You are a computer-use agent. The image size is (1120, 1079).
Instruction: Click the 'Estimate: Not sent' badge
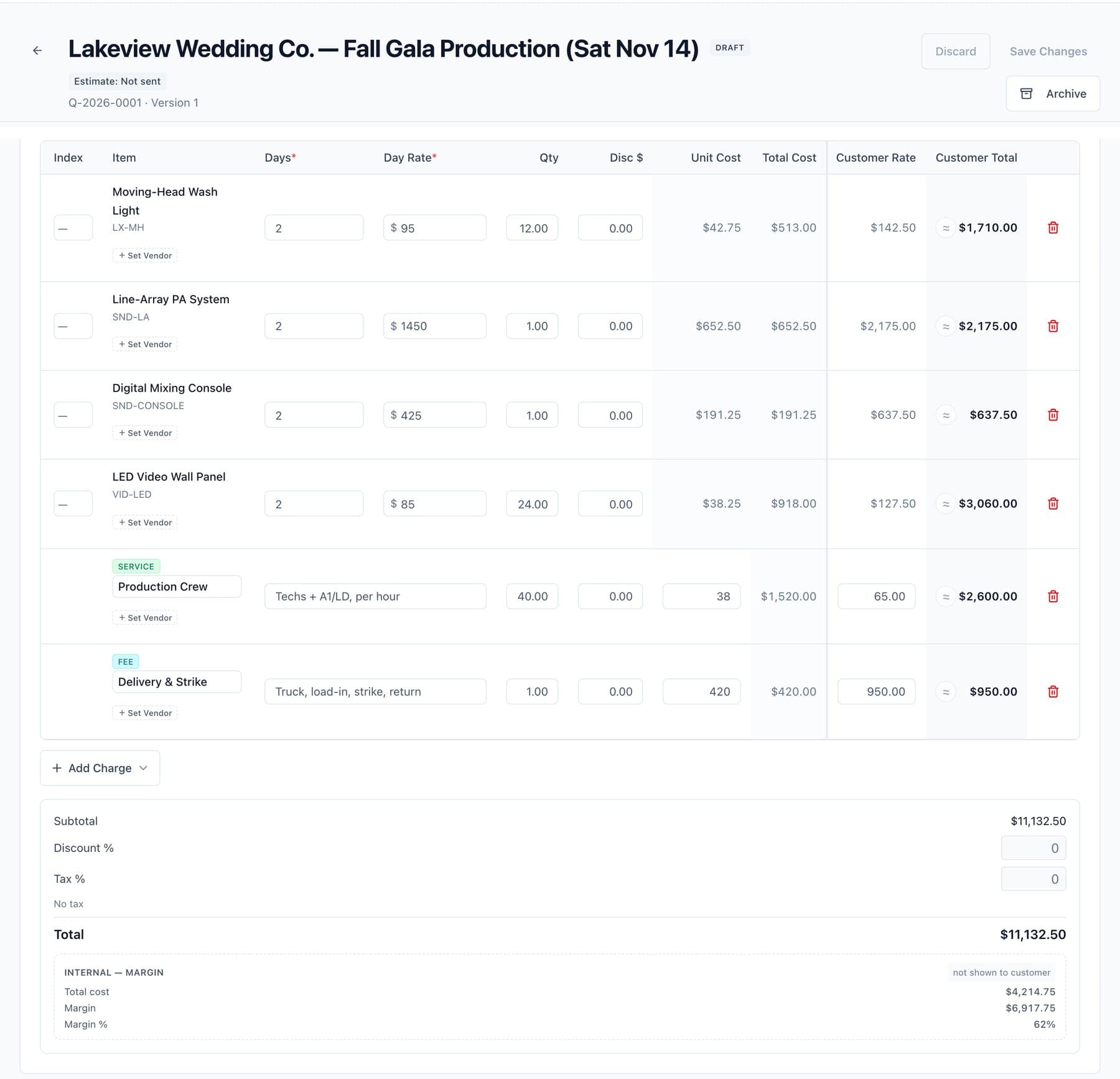117,81
